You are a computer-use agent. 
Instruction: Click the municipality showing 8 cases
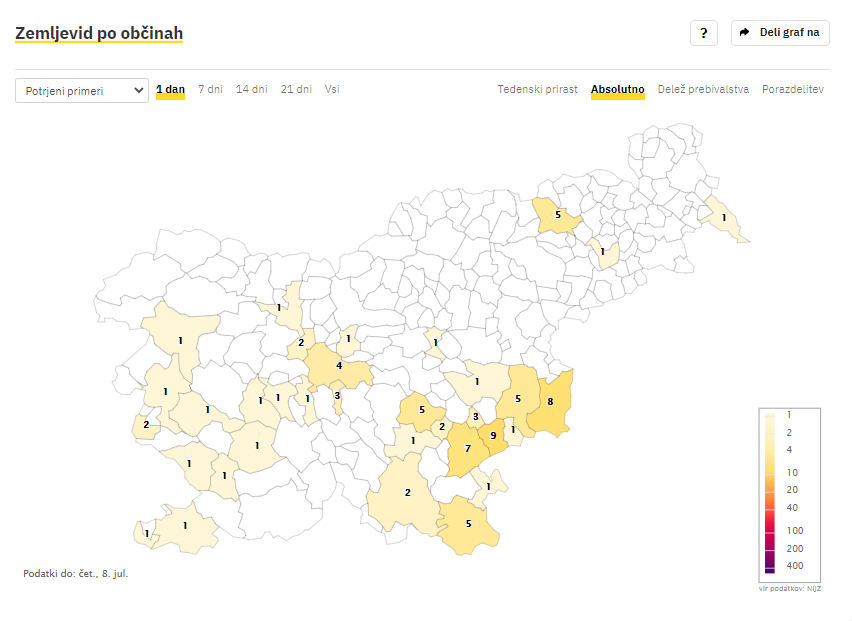[552, 403]
